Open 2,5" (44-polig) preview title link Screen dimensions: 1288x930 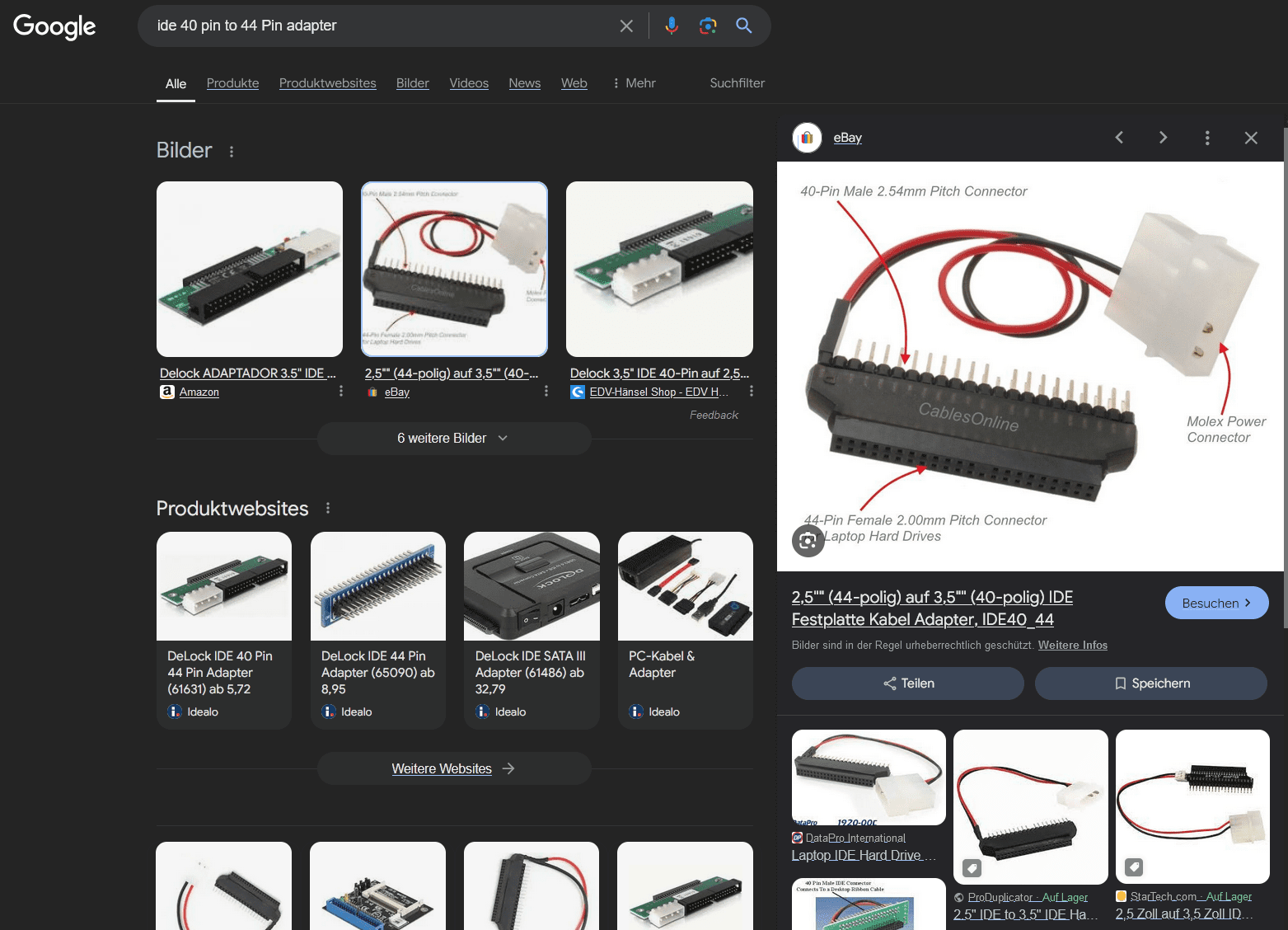[x=932, y=608]
